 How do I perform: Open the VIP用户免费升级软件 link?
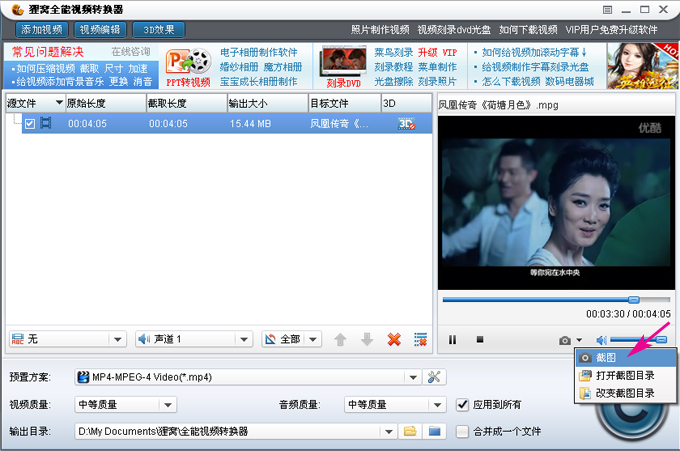coord(611,30)
